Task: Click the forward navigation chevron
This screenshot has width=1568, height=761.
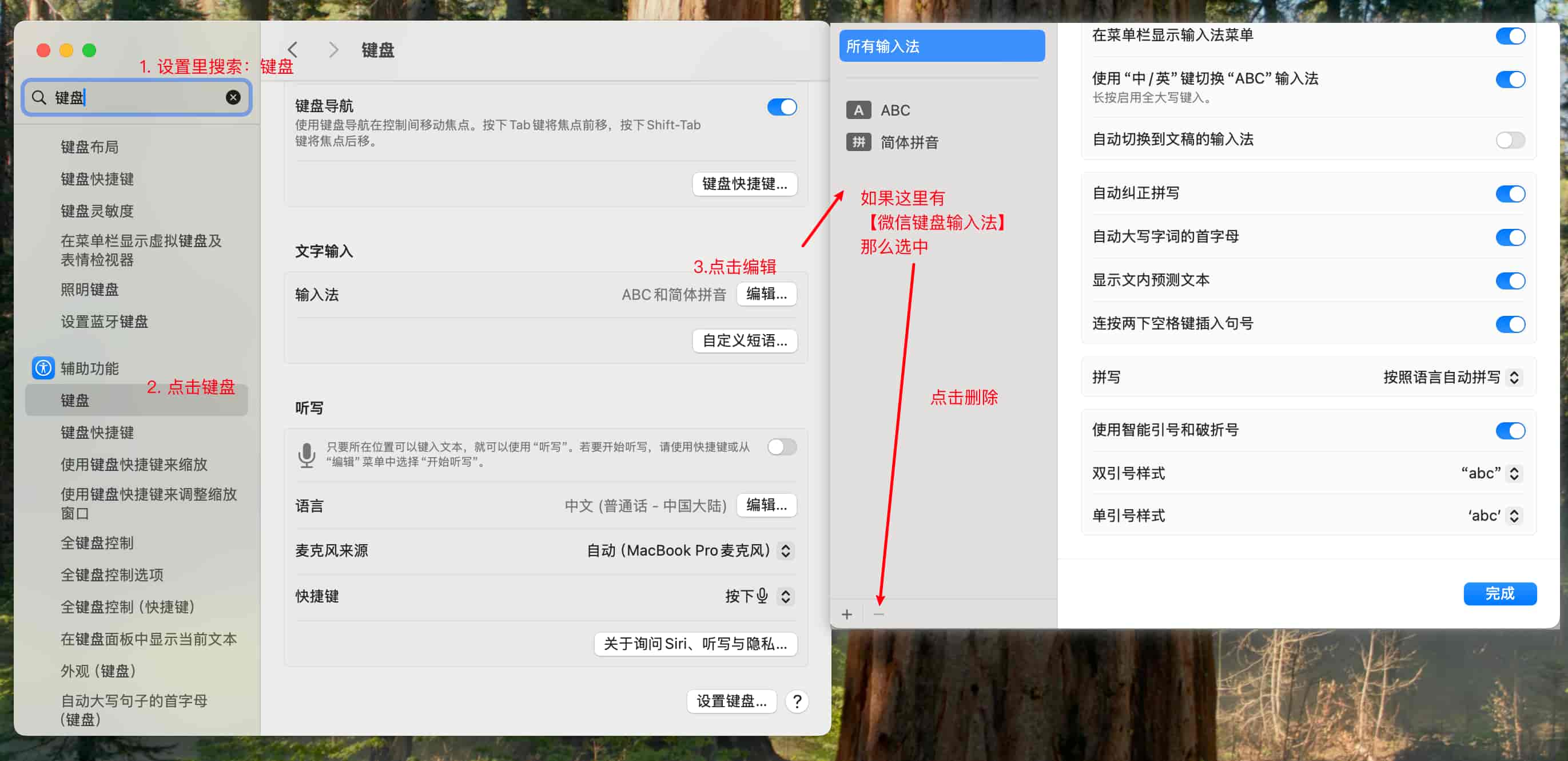Action: (333, 49)
